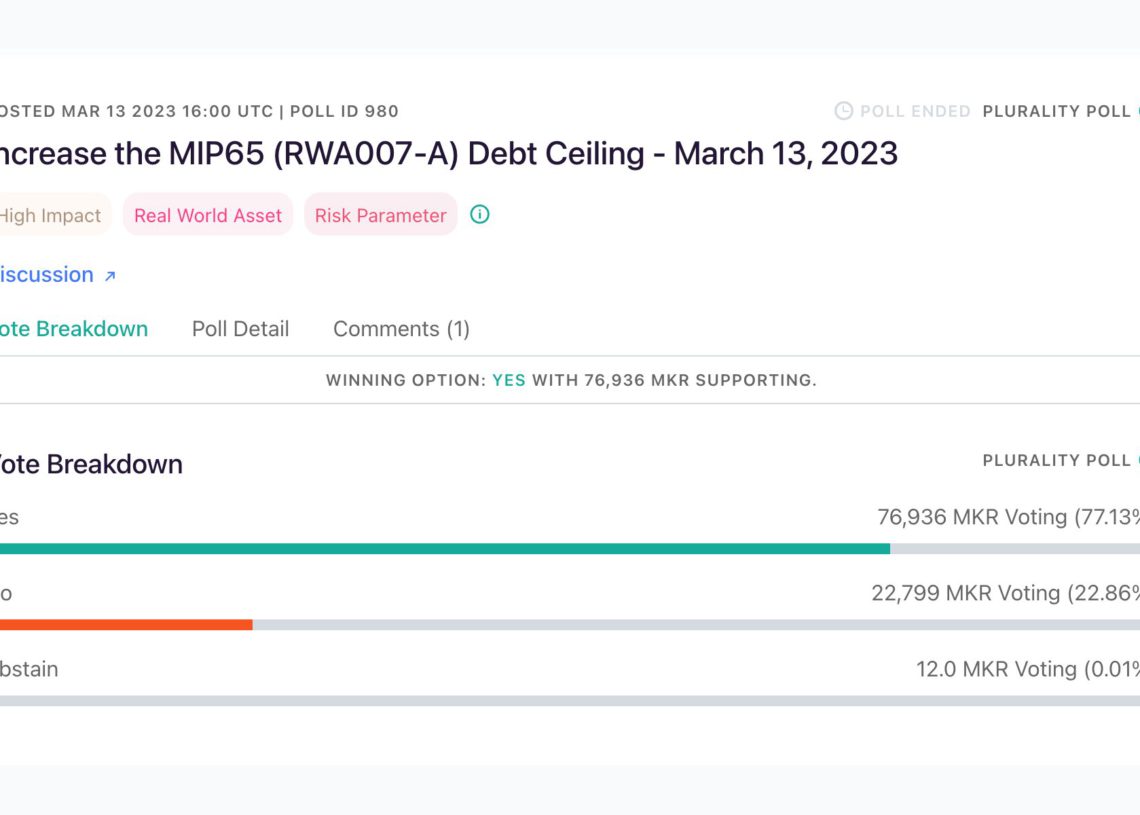Open the Poll Detail tab
The image size is (1140, 815).
[240, 329]
